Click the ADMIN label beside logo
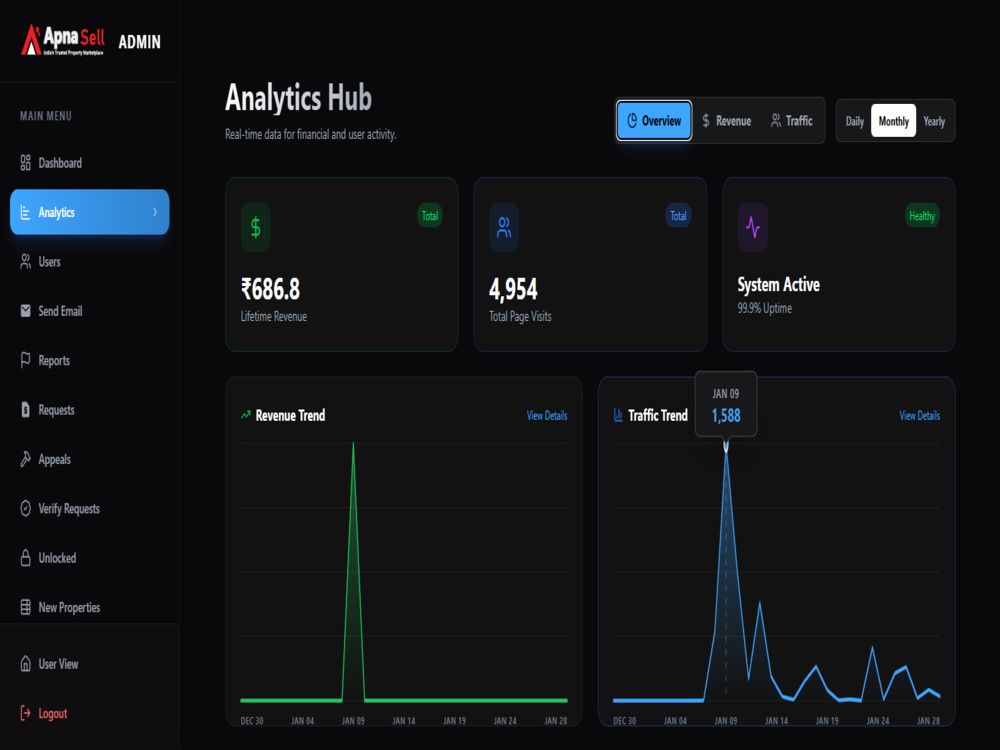The width and height of the screenshot is (1000, 750). pyautogui.click(x=140, y=42)
